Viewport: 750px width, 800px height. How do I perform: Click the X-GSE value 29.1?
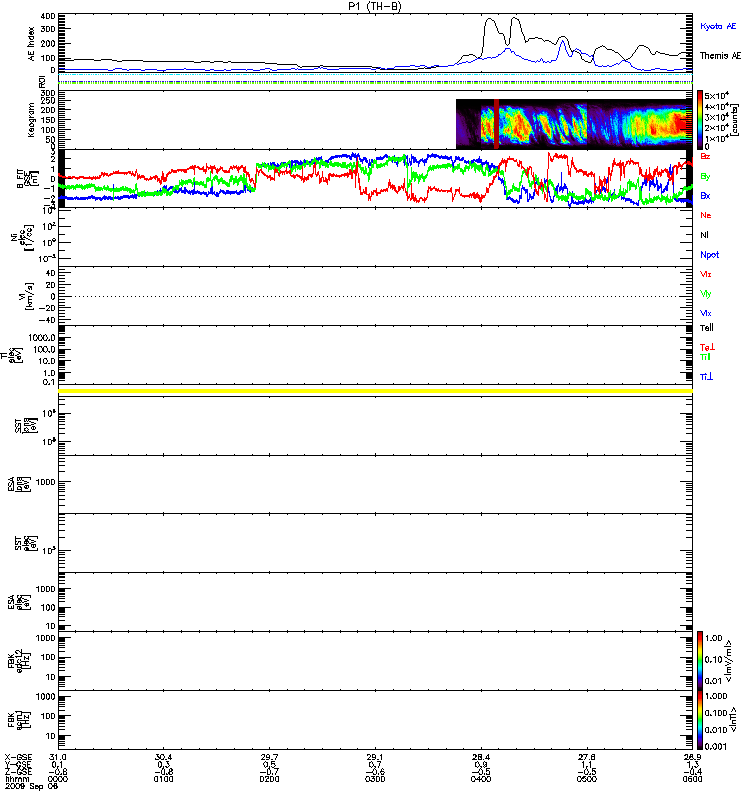coord(375,757)
